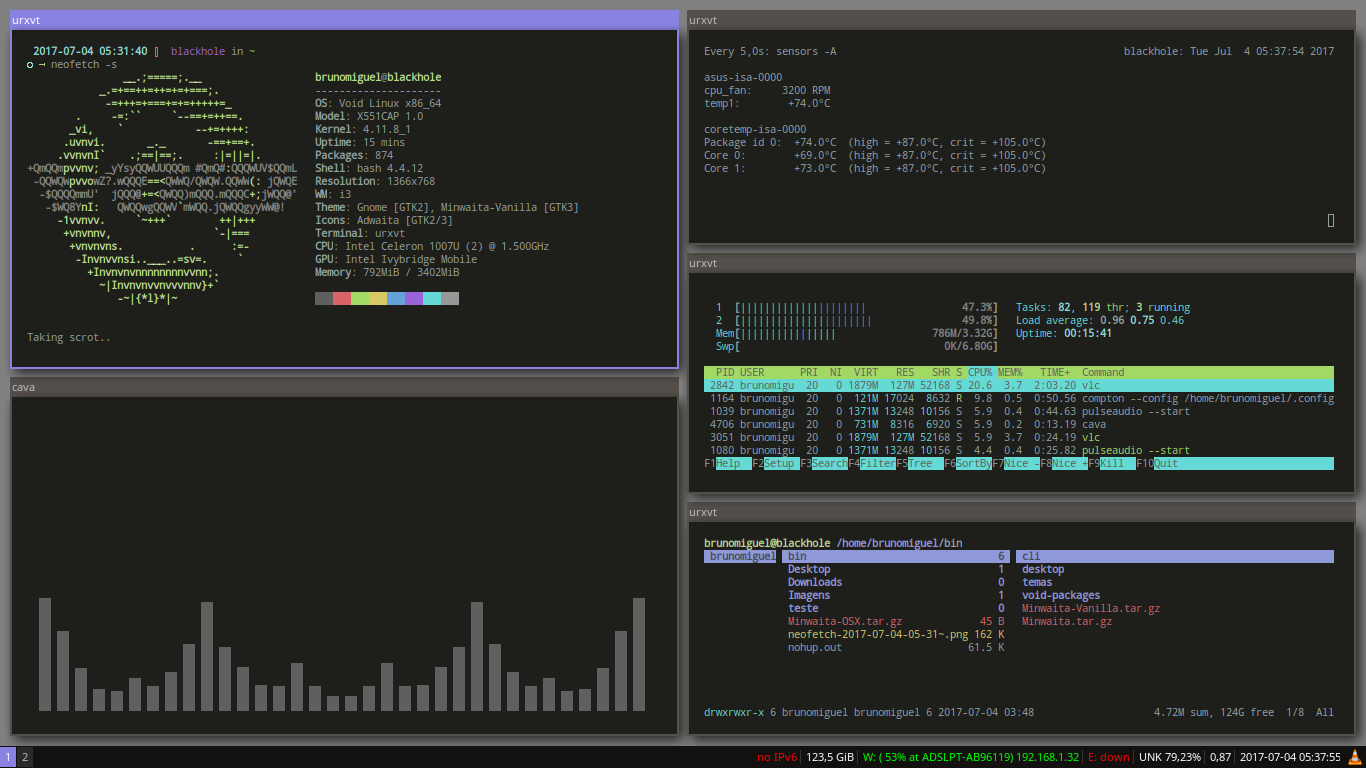Select the vlc process with PID 3051
Viewport: 1366px width, 768px height.
[x=1018, y=437]
